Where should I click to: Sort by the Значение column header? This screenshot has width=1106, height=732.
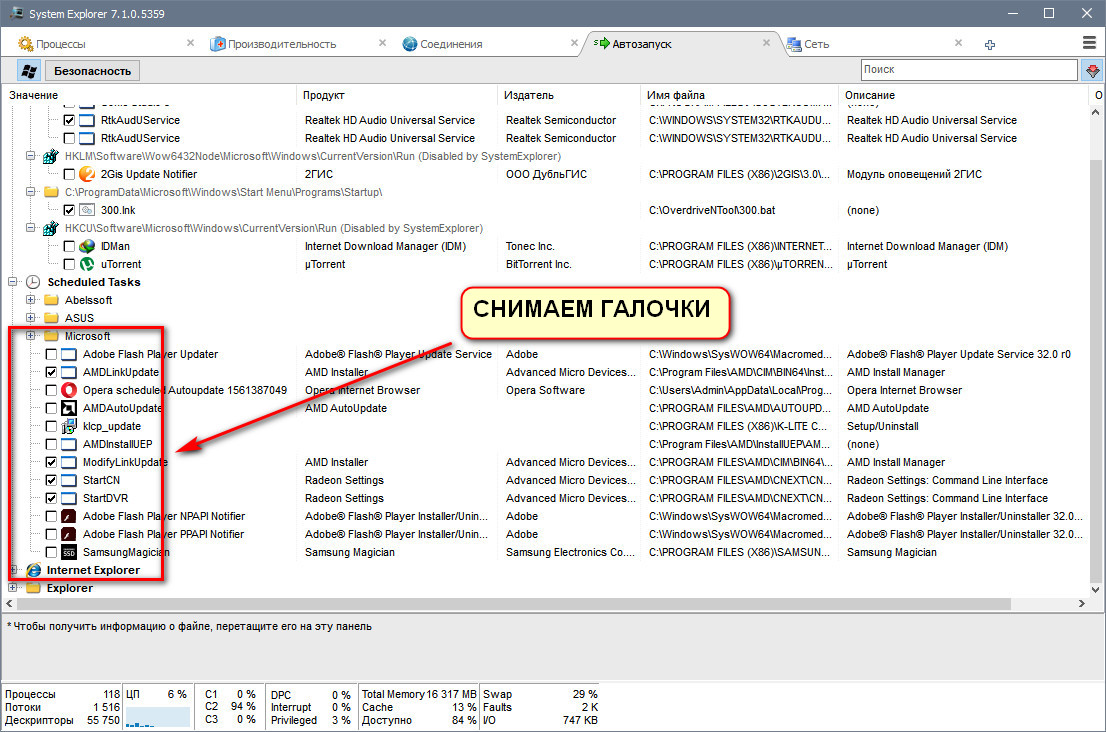coord(150,95)
